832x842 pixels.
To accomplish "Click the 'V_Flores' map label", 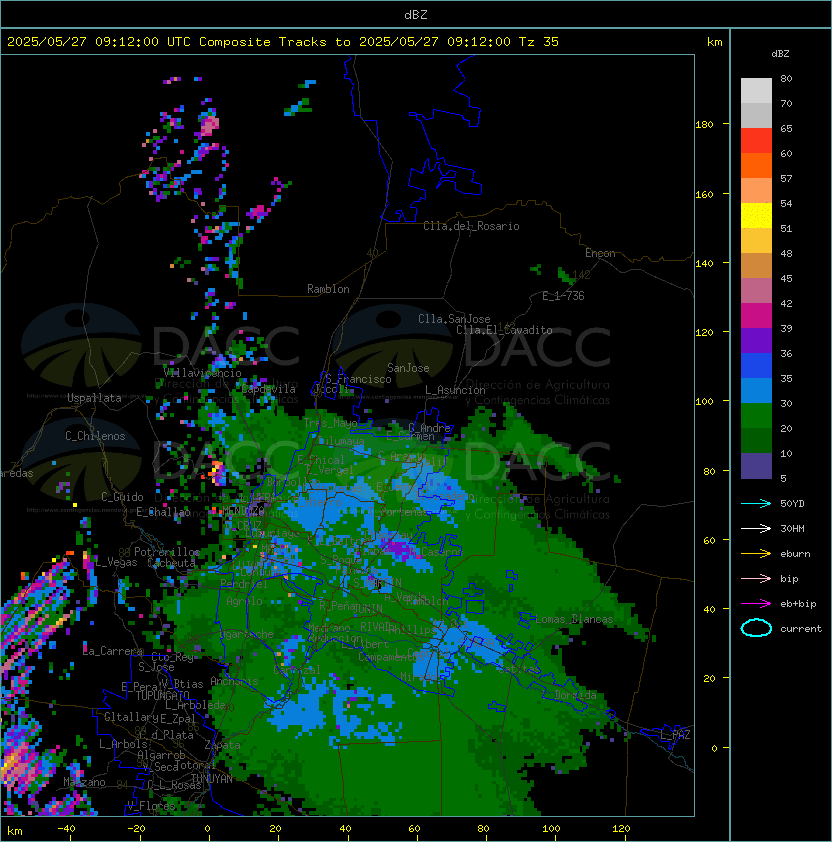I will pyautogui.click(x=151, y=806).
